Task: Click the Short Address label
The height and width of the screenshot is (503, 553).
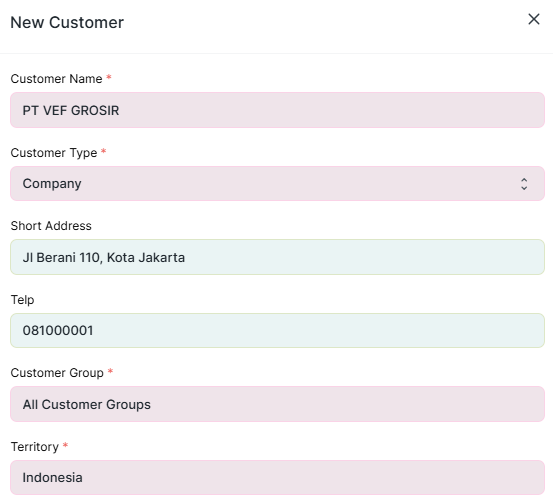Action: 51,226
